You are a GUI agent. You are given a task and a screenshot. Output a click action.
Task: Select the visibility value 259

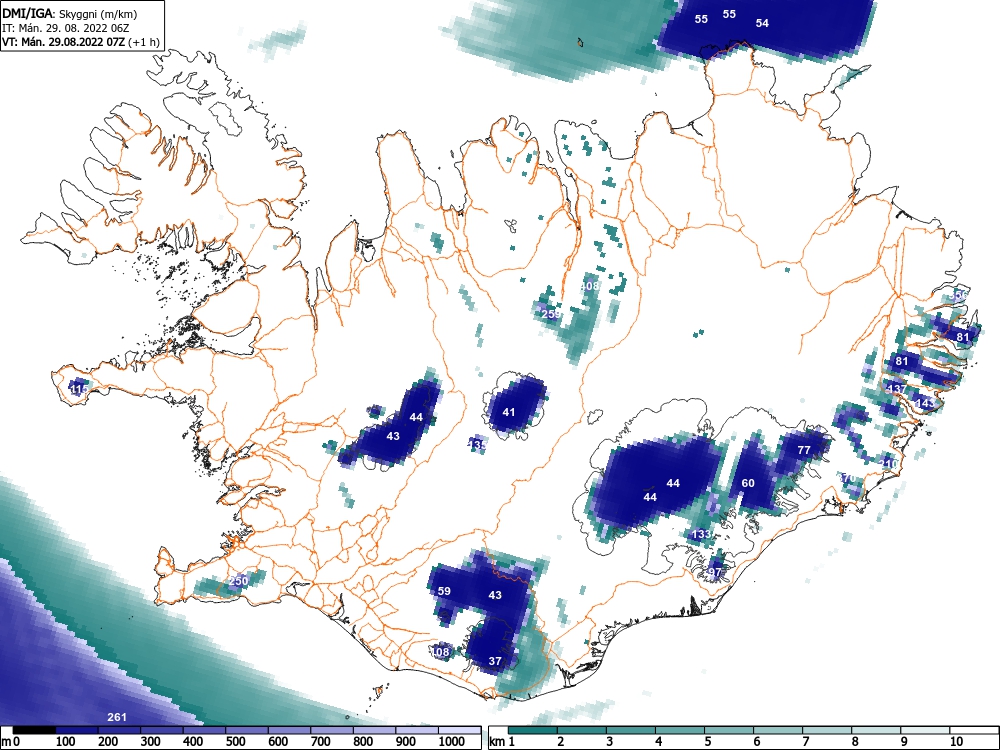tap(551, 314)
